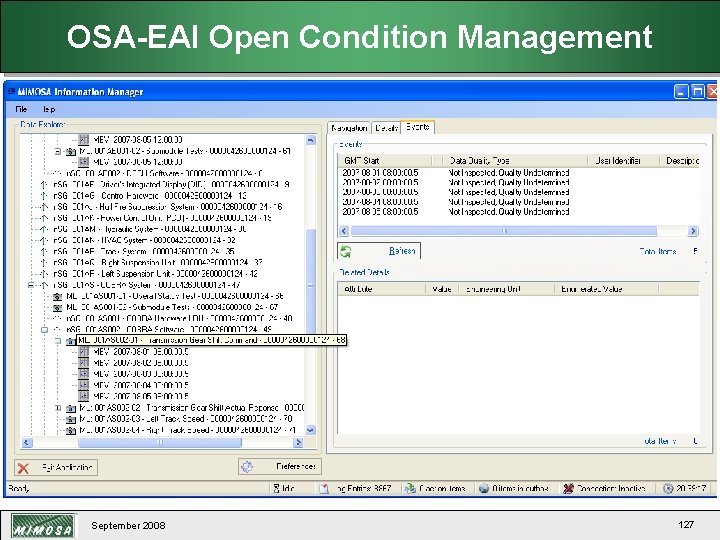Select the Power Control Unit tree item

pyautogui.click(x=162, y=218)
